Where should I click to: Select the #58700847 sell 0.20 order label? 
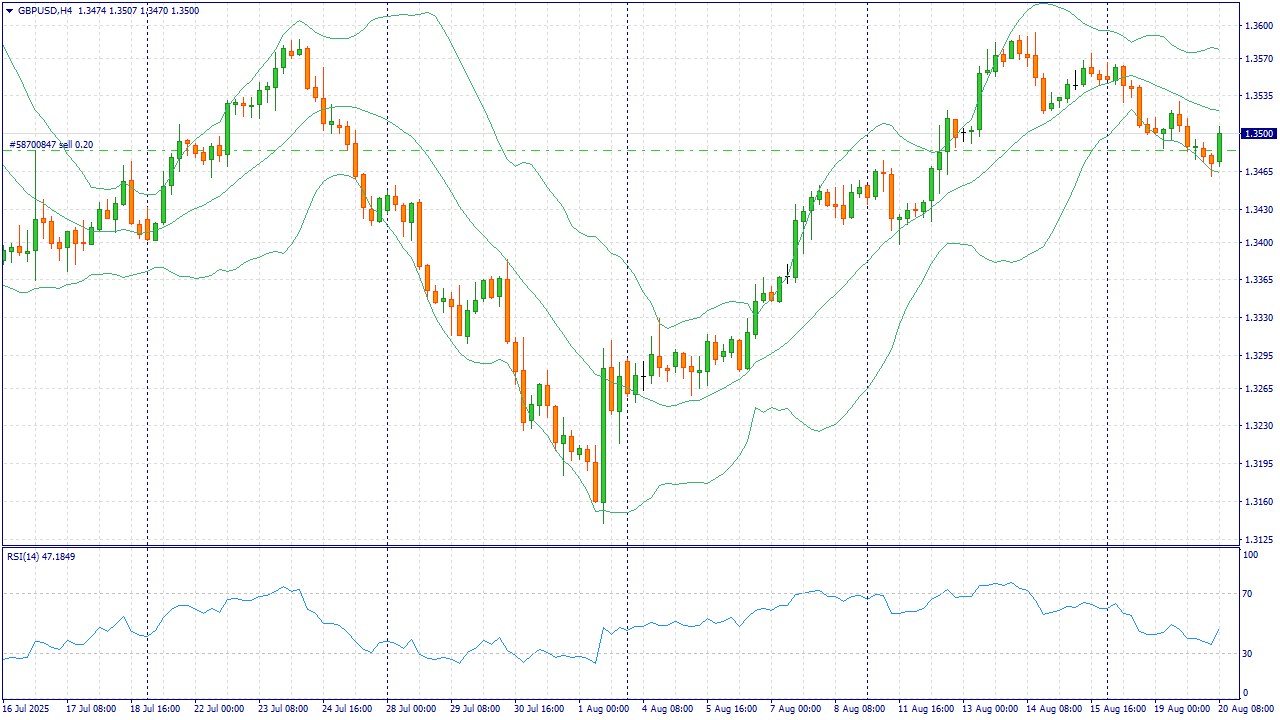pyautogui.click(x=51, y=145)
